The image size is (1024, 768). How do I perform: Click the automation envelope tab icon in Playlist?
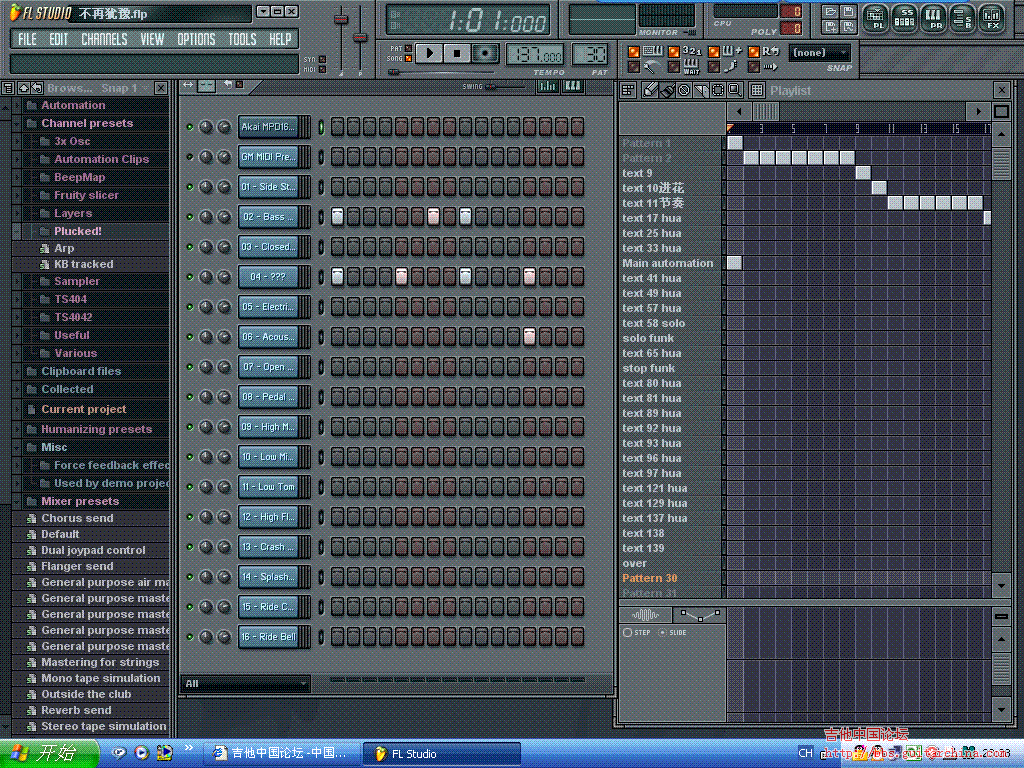point(700,615)
